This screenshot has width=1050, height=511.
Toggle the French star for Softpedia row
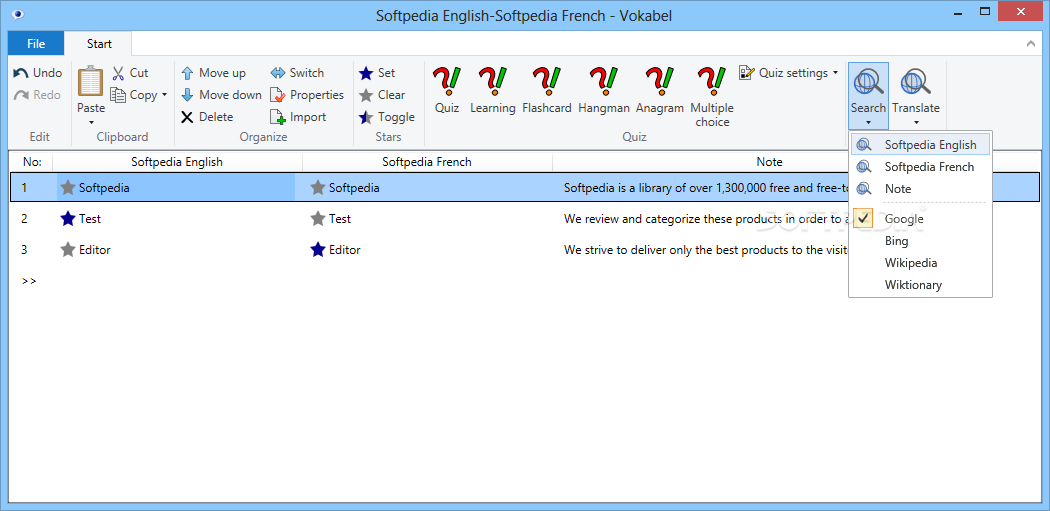pos(318,188)
